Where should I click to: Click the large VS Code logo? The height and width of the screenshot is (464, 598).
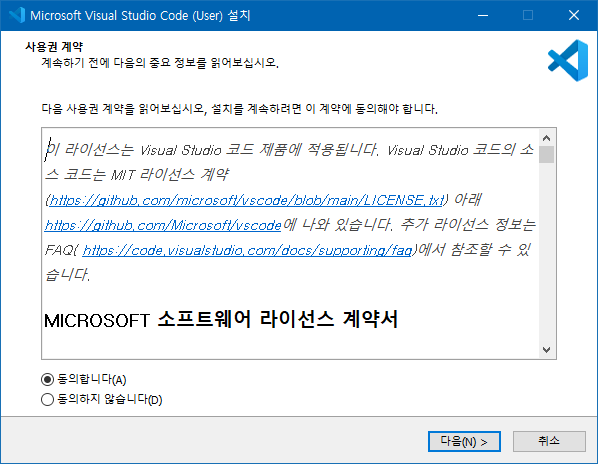pos(568,60)
